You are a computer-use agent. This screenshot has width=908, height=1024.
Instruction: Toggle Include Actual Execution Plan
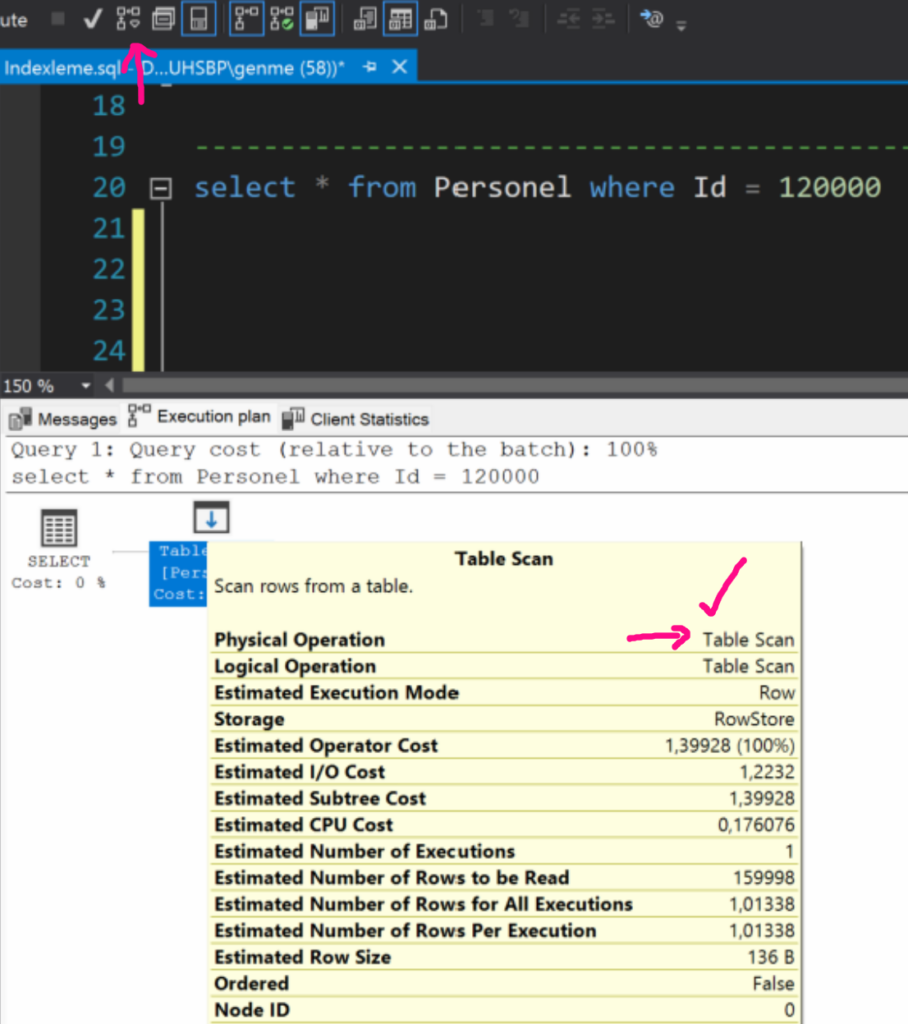pyautogui.click(x=246, y=19)
